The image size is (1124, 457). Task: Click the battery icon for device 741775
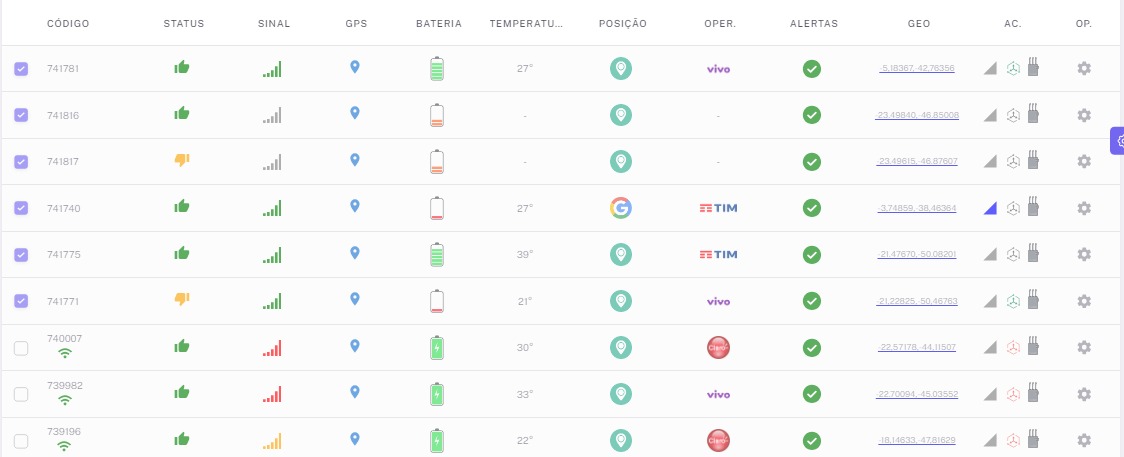436,254
